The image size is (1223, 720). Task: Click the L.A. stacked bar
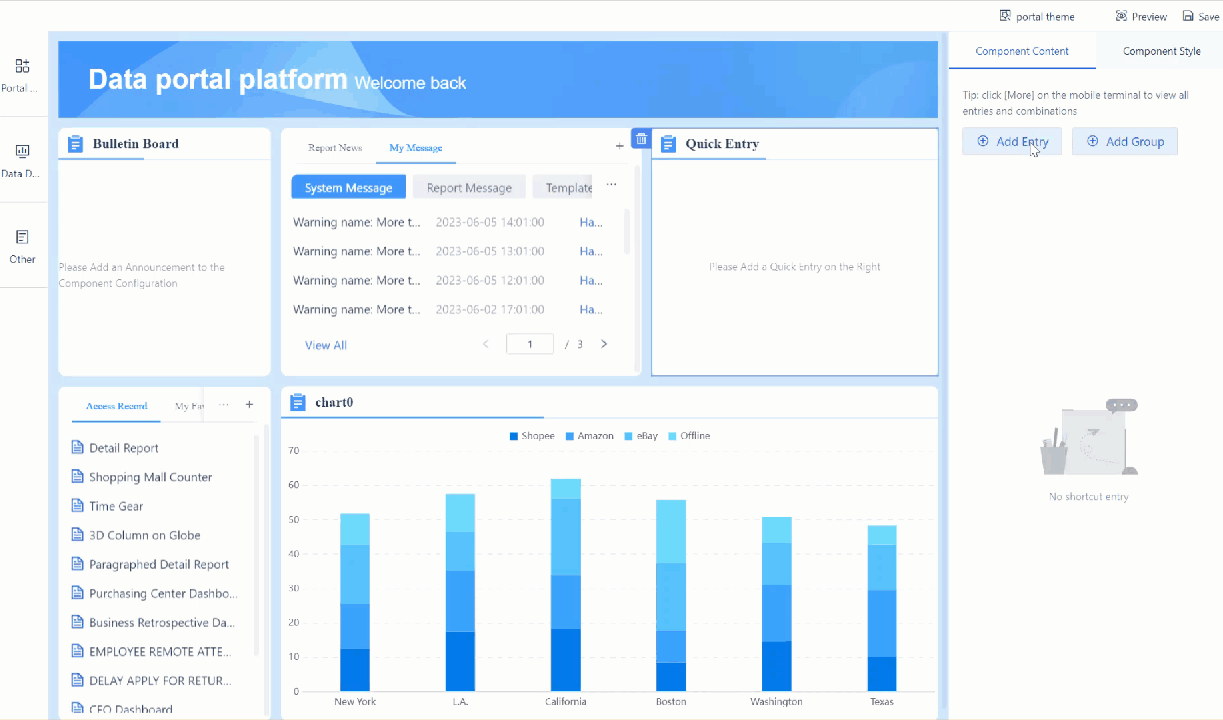point(460,592)
